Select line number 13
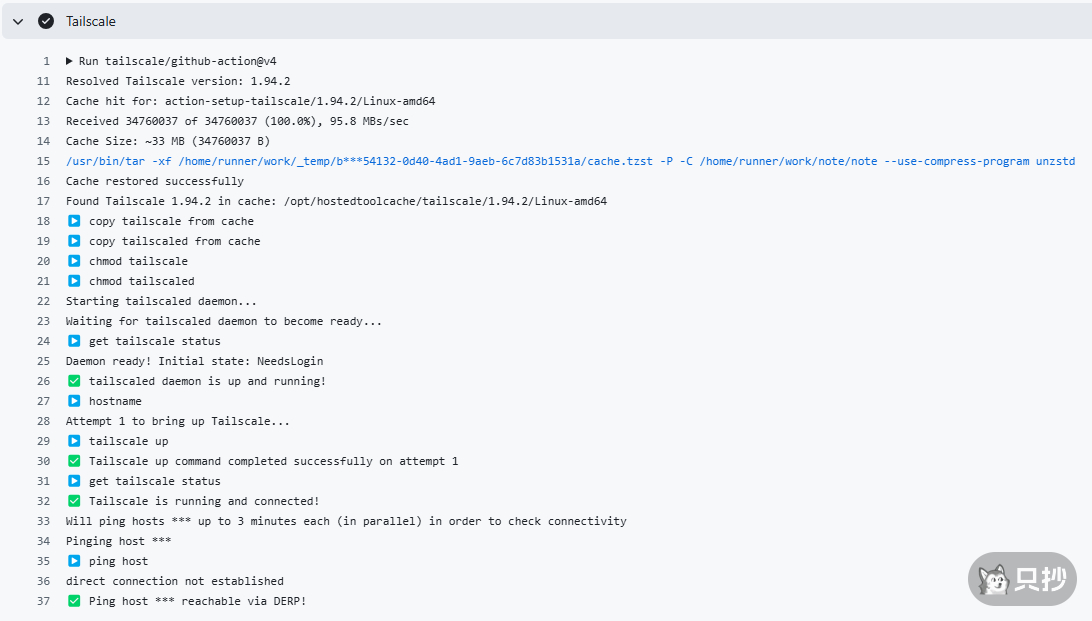The width and height of the screenshot is (1092, 621). click(x=43, y=121)
